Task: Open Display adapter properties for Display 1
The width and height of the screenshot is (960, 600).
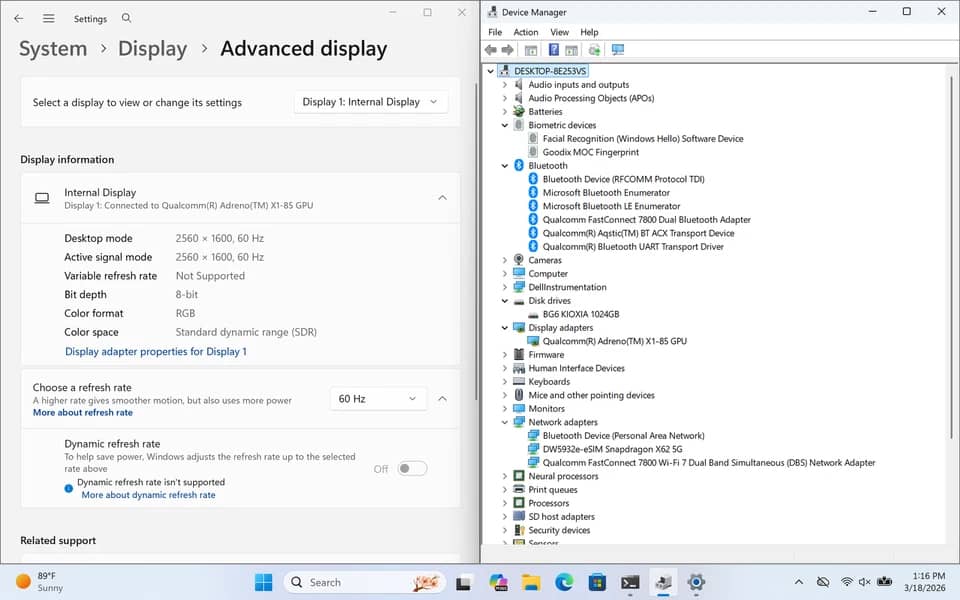Action: [x=156, y=351]
